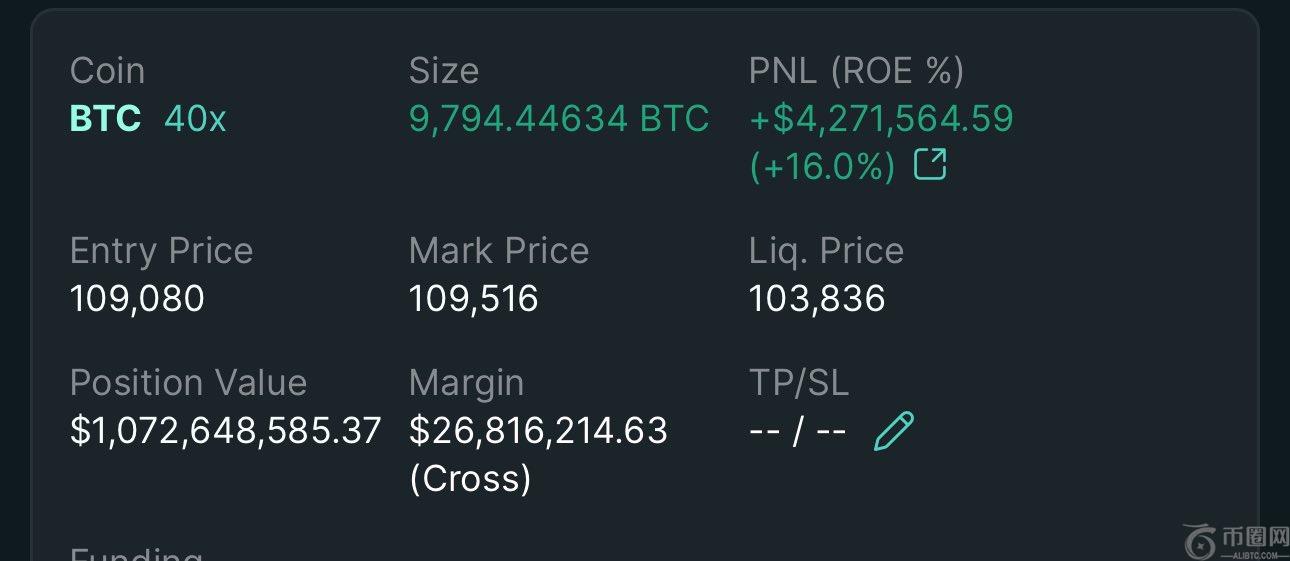Click the margin amount $26,816,214.63

point(538,431)
